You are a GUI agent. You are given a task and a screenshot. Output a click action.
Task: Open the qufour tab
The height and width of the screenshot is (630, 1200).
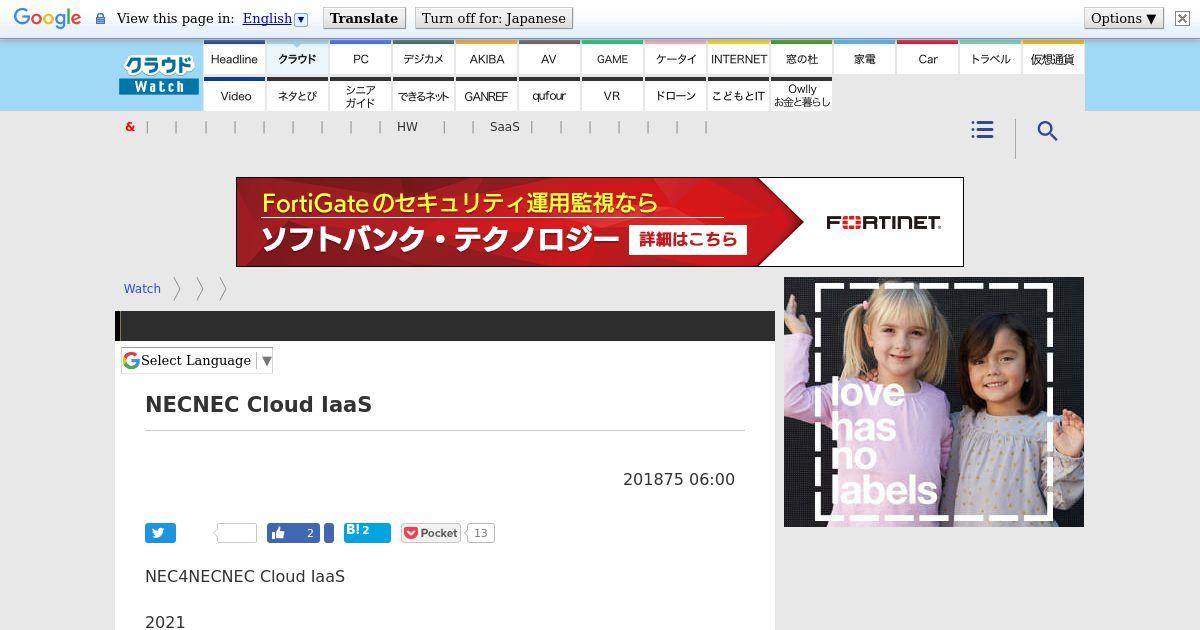549,95
